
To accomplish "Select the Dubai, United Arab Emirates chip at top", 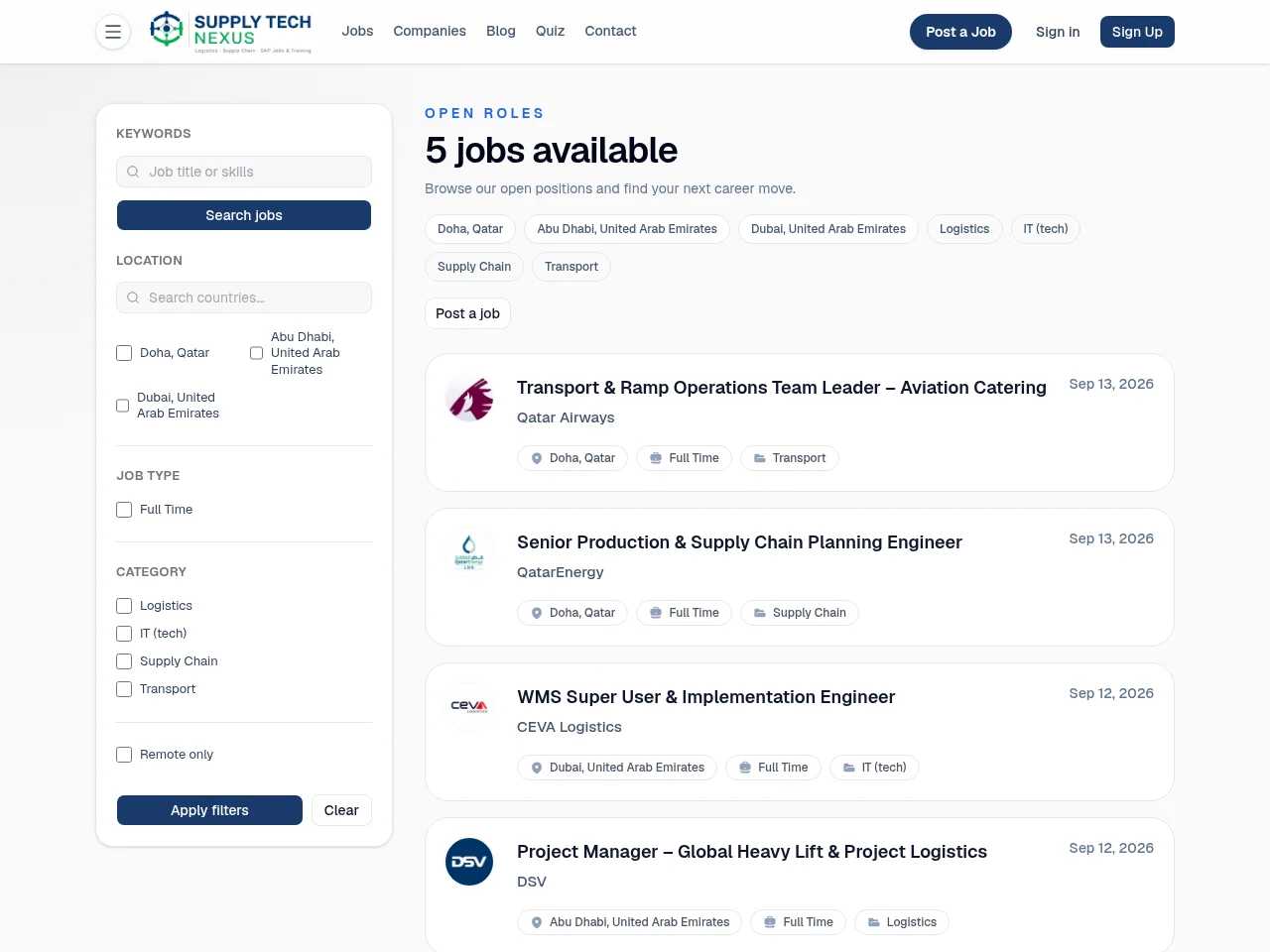I will tap(828, 229).
